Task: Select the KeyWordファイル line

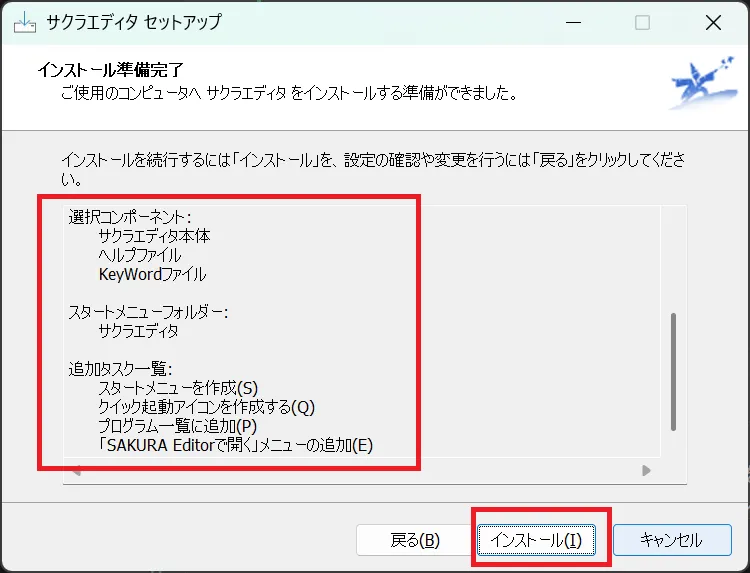Action: (152, 275)
